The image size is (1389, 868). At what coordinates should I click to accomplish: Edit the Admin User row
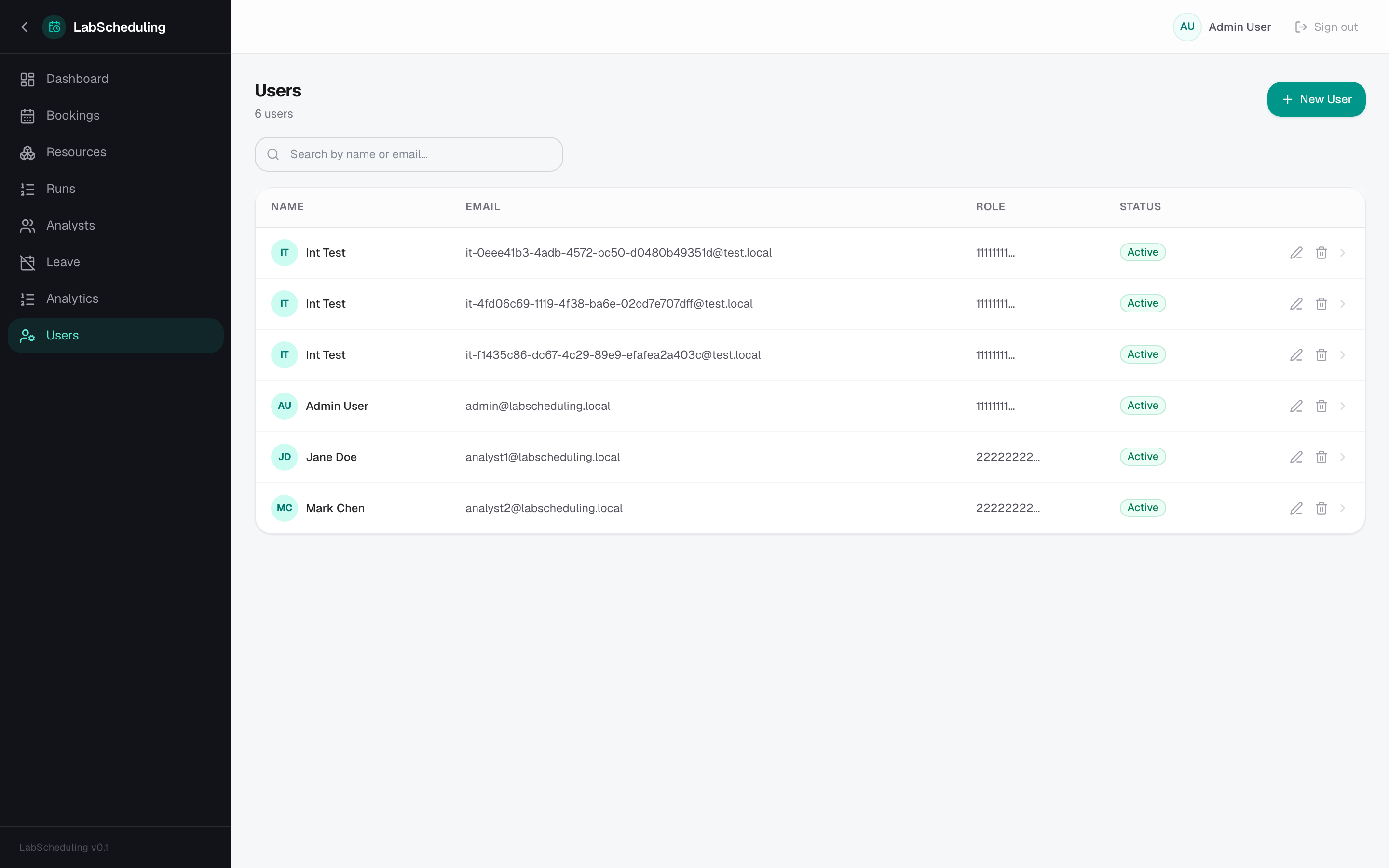click(x=1296, y=406)
